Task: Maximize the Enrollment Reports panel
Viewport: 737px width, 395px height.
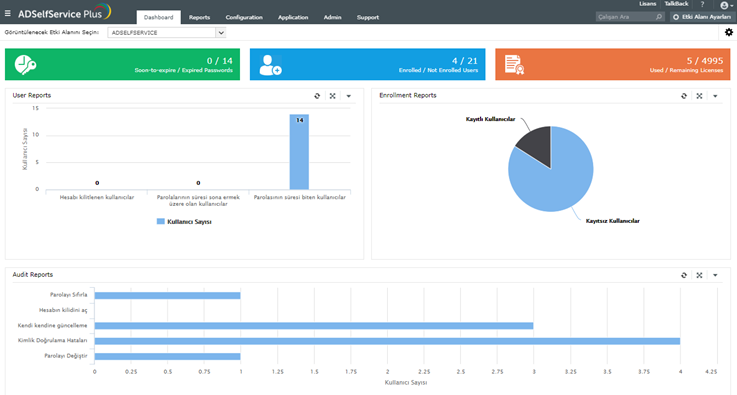Action: tap(699, 96)
